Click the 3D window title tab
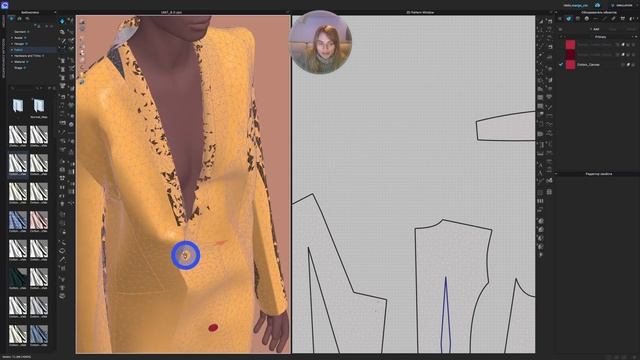This screenshot has height=360, width=640. [171, 13]
